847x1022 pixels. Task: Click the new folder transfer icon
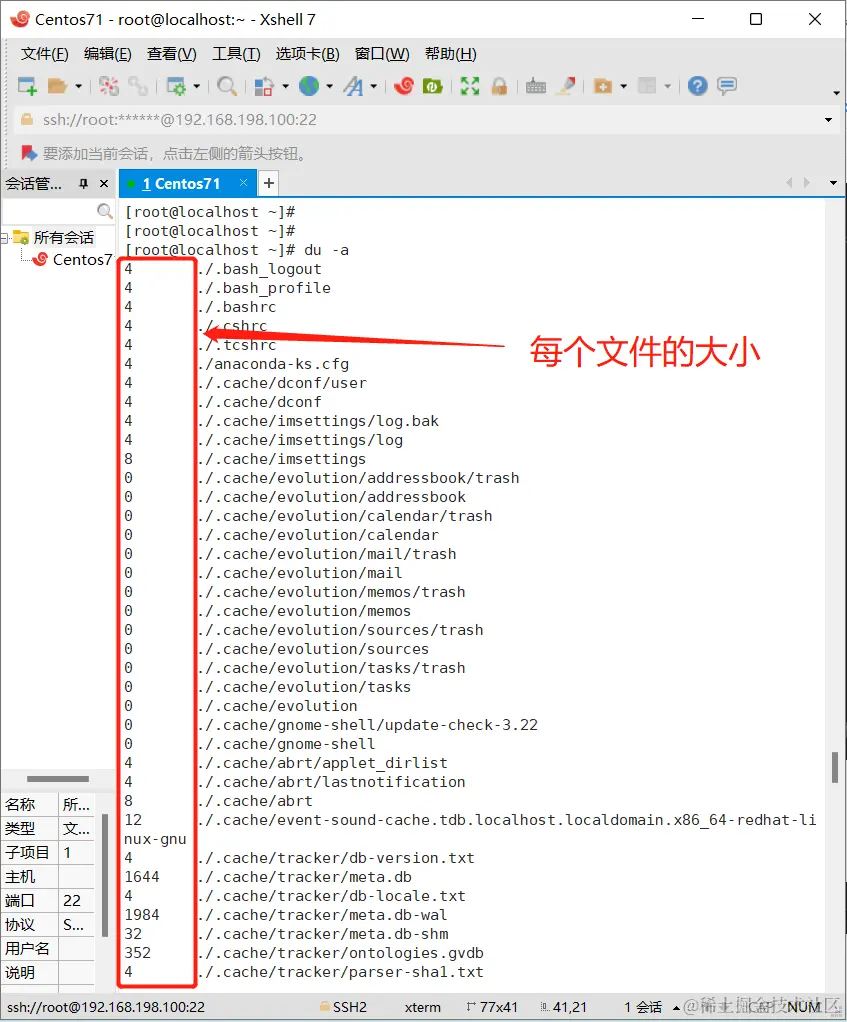603,85
